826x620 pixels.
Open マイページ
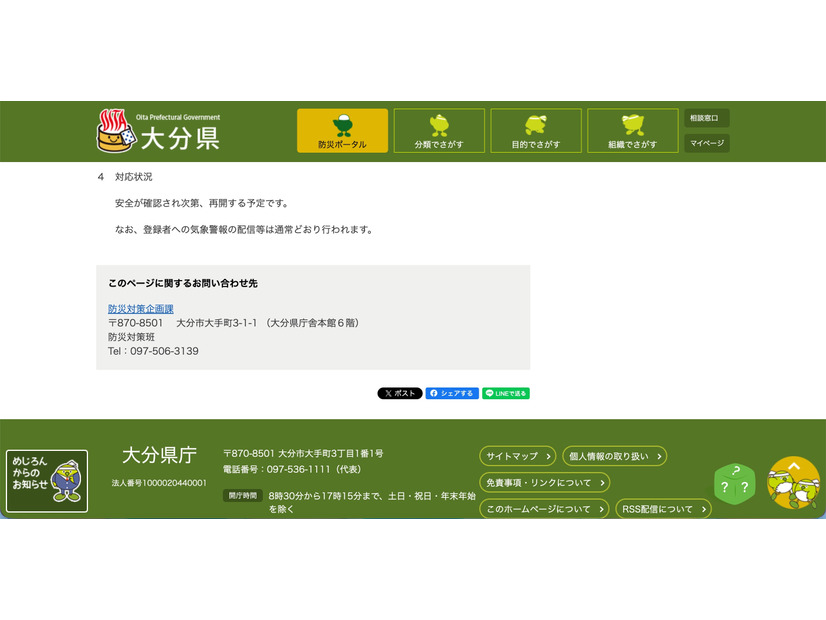point(707,143)
